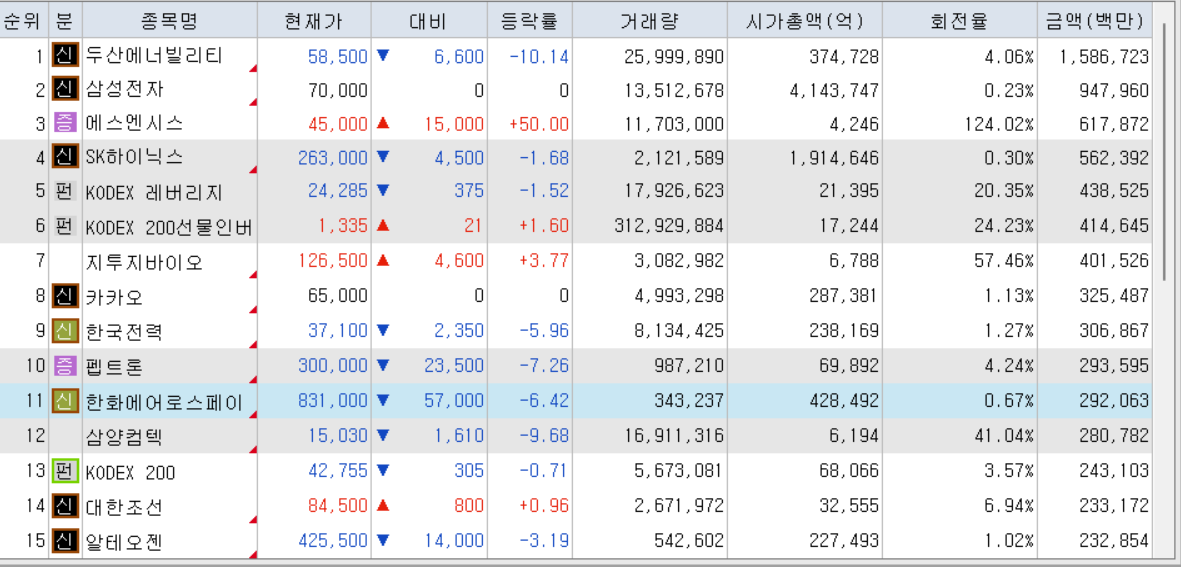Click change rate +50.00
1181x567 pixels.
[539, 124]
